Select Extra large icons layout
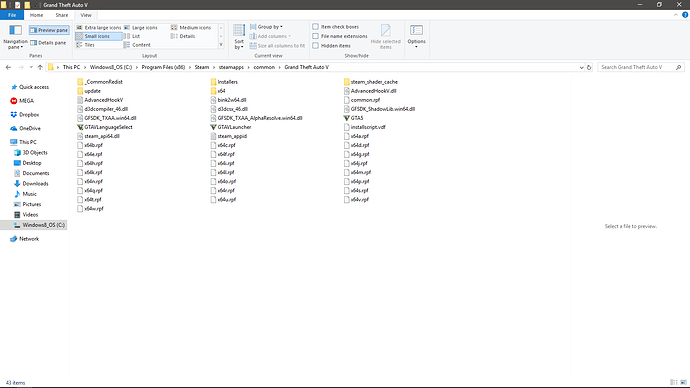 coord(99,27)
